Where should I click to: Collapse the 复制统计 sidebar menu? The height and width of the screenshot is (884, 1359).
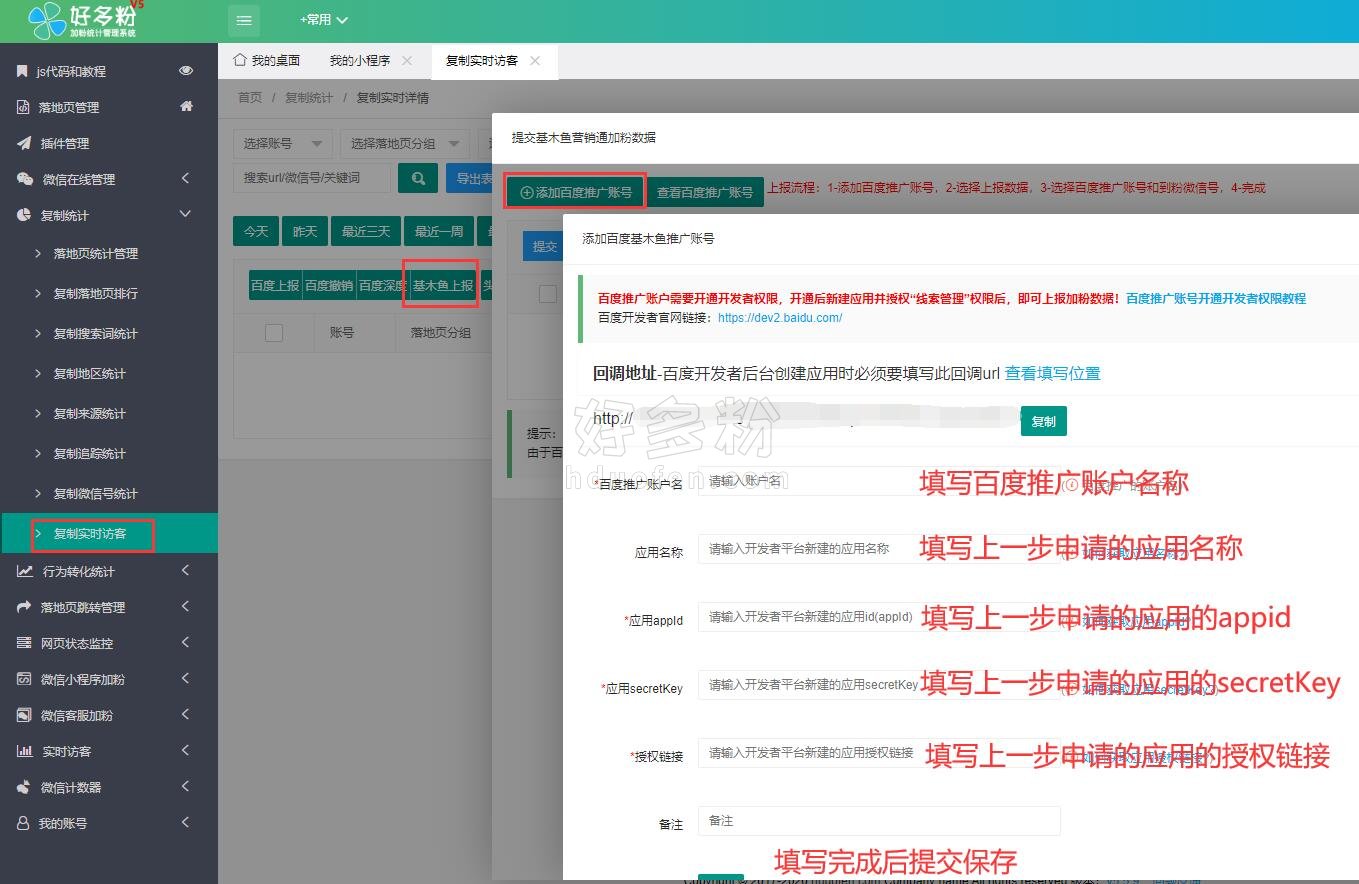[x=109, y=215]
